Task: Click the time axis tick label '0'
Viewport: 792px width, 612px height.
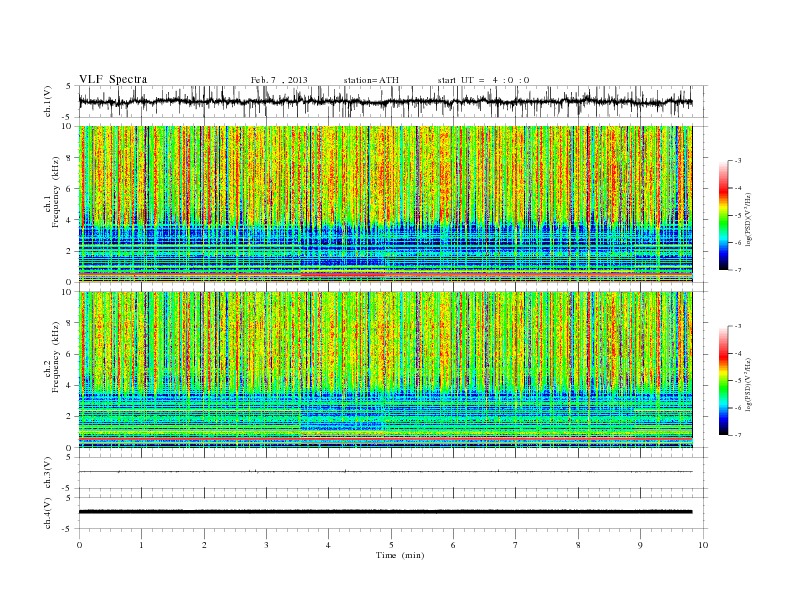Action: (x=79, y=545)
